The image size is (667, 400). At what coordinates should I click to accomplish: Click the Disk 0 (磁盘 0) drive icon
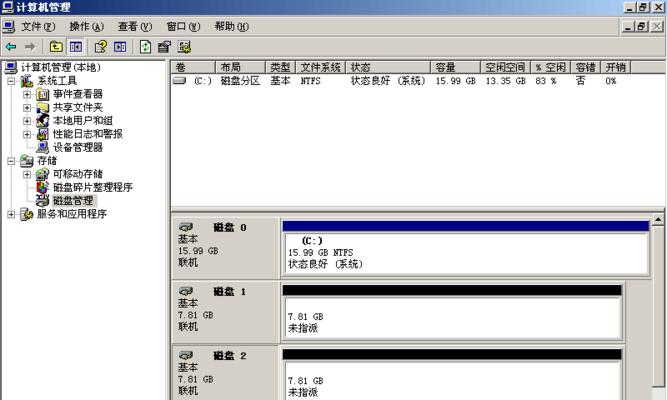[x=185, y=227]
